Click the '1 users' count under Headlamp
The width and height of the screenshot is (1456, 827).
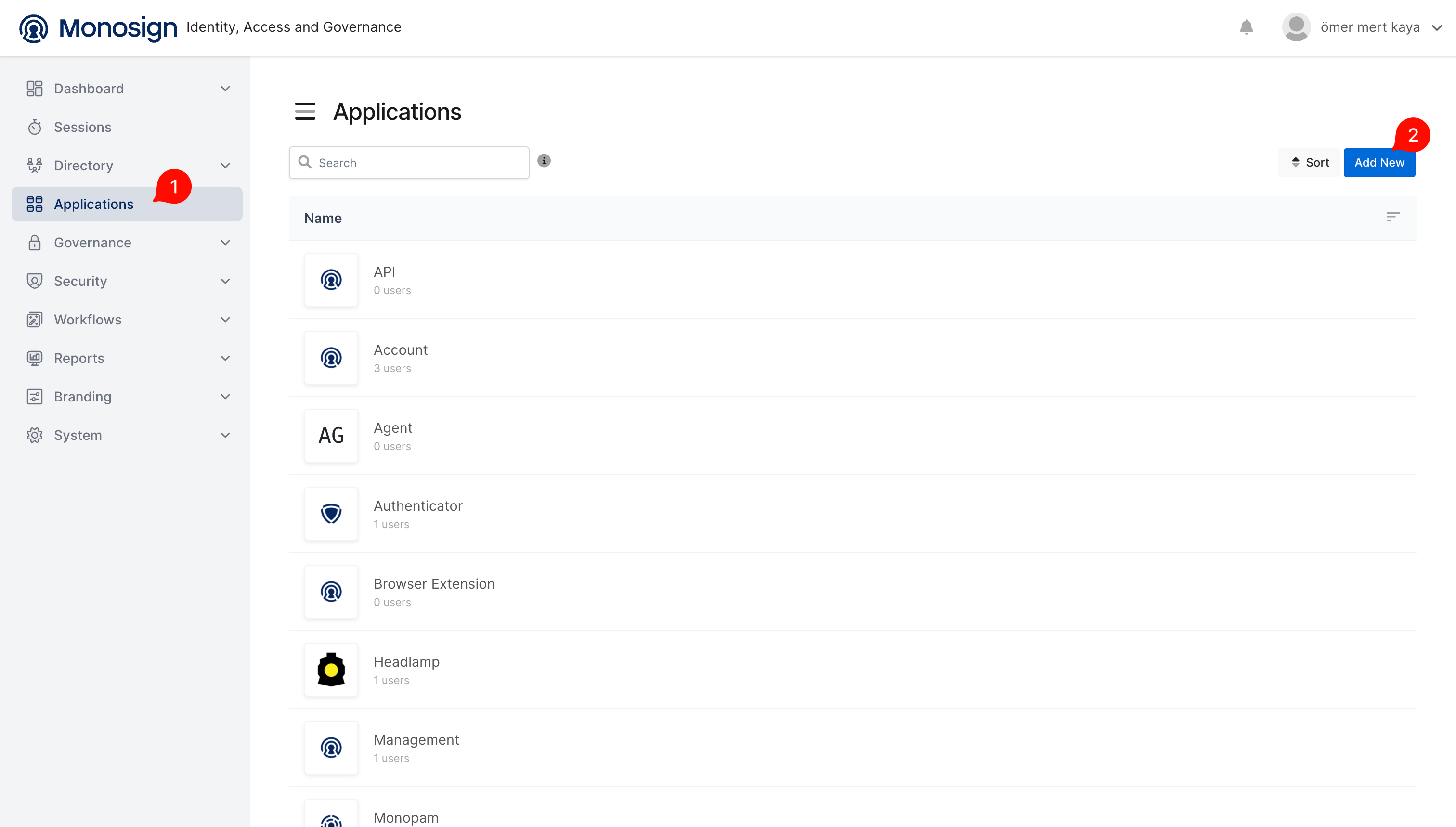click(391, 680)
